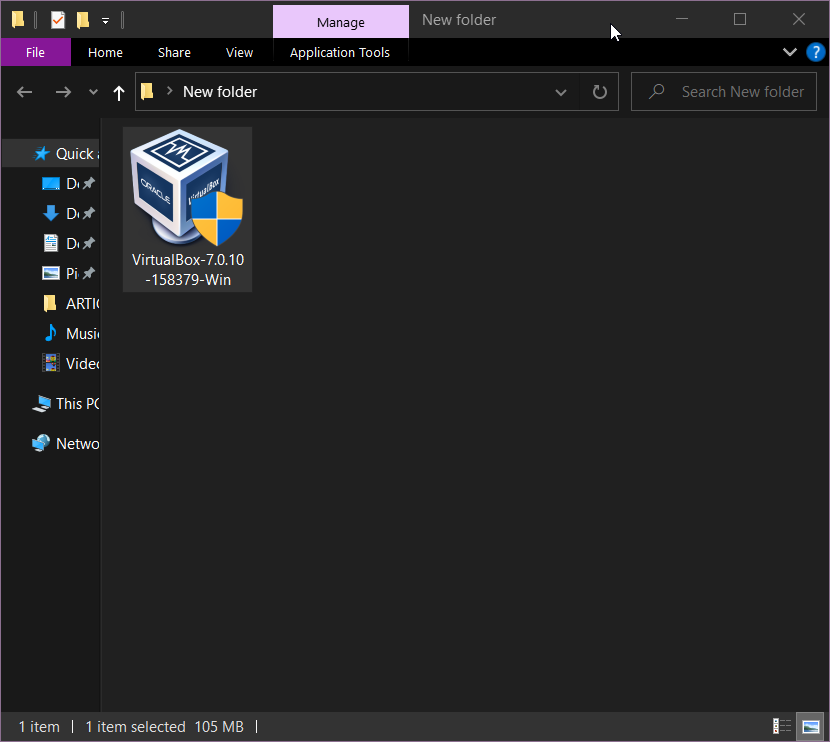This screenshot has width=830, height=742.
Task: Click the blue Help question mark icon
Action: coord(815,52)
